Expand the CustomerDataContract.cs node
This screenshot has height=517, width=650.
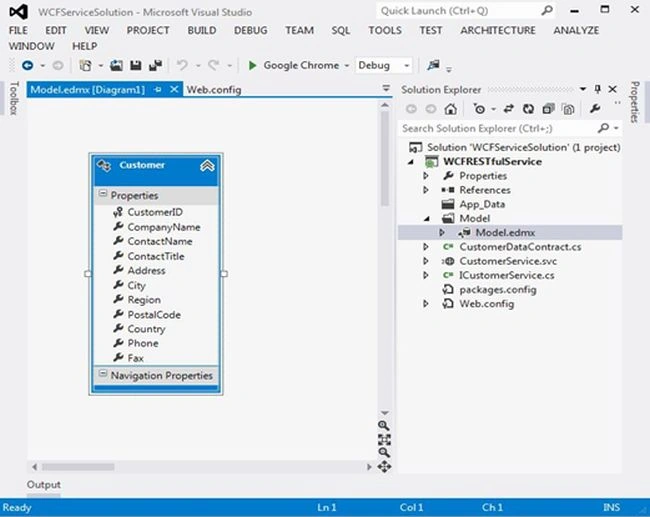pos(426,247)
